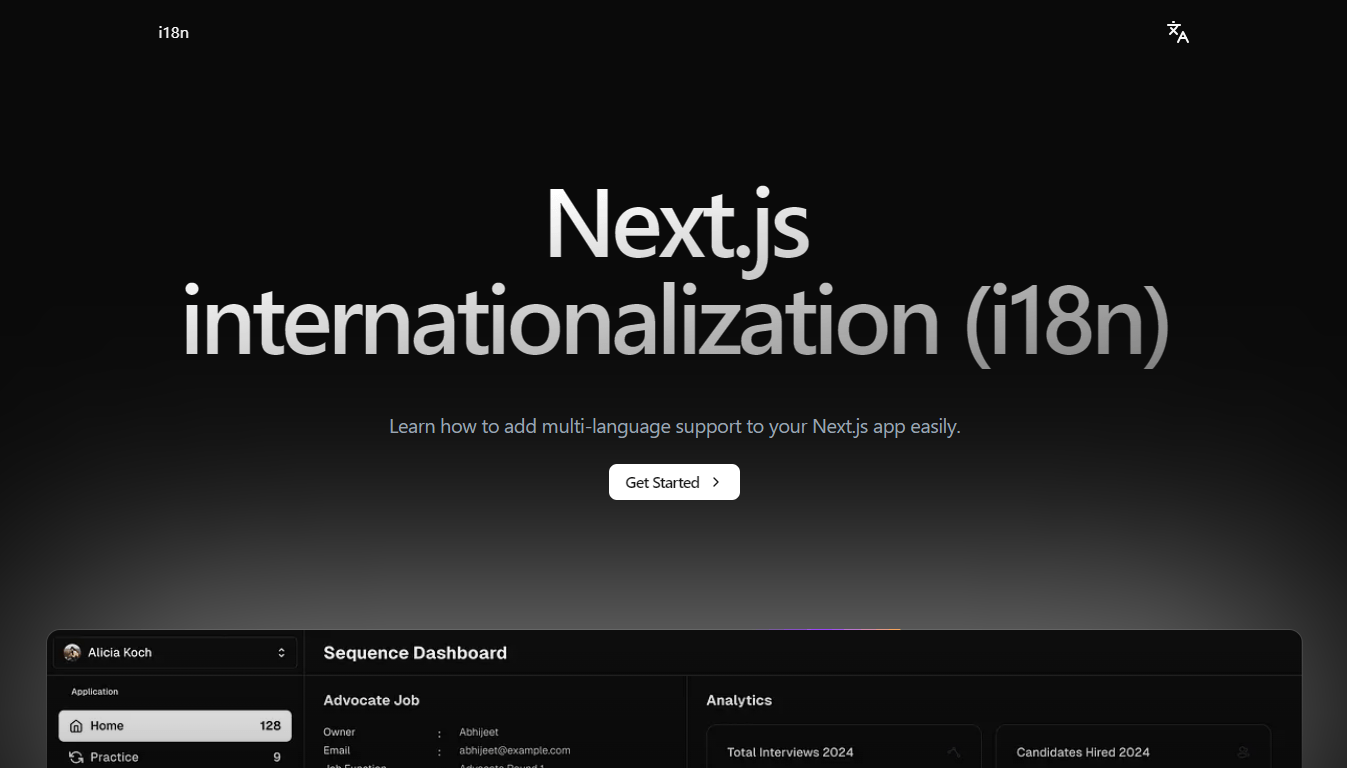Select Practice in the dashboard sidebar
The image size is (1347, 768).
coord(175,757)
